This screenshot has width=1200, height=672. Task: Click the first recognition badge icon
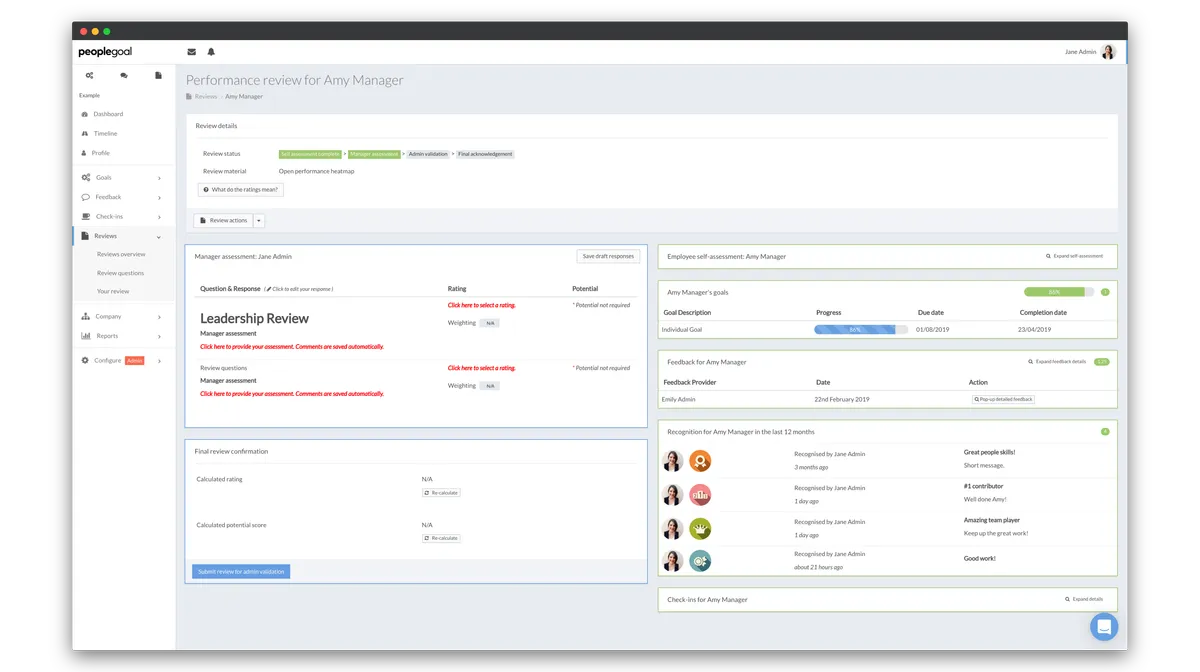(700, 461)
